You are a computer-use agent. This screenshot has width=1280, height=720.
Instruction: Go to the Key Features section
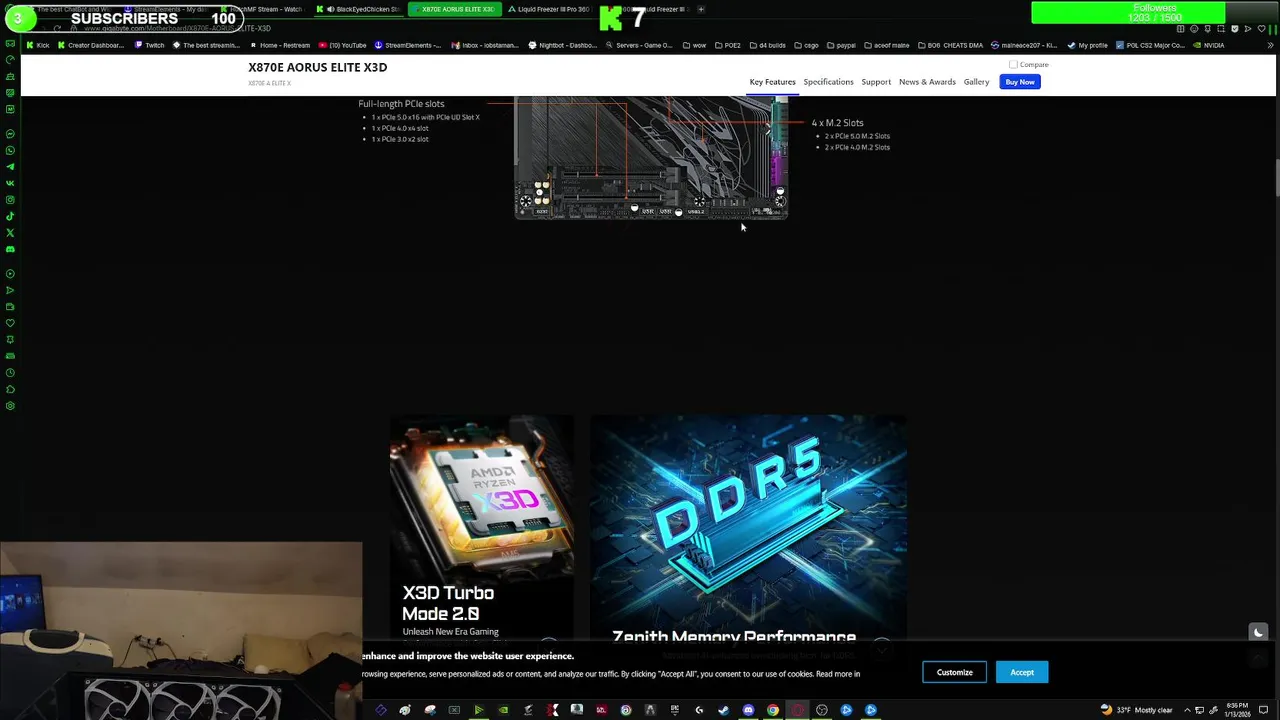coord(772,82)
